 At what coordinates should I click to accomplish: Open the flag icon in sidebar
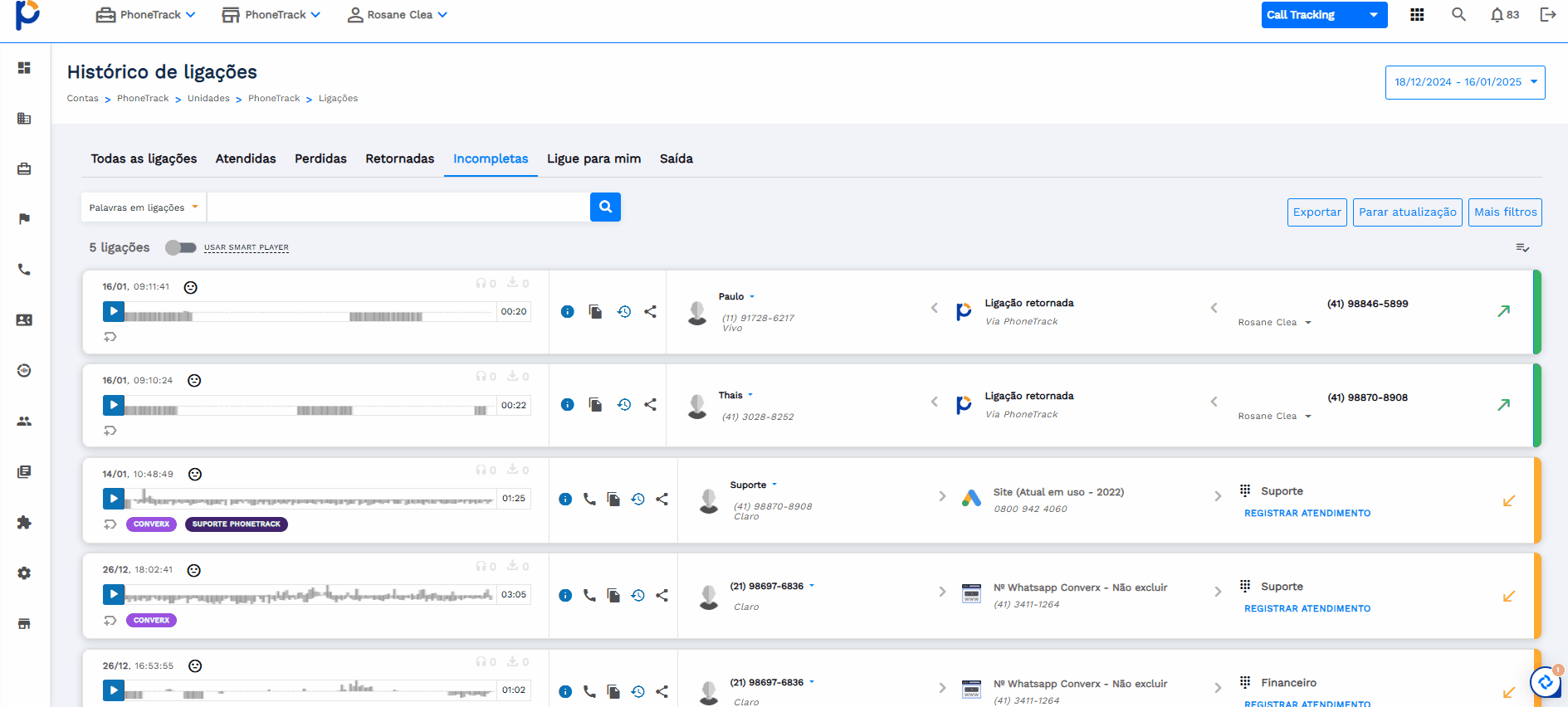point(24,219)
